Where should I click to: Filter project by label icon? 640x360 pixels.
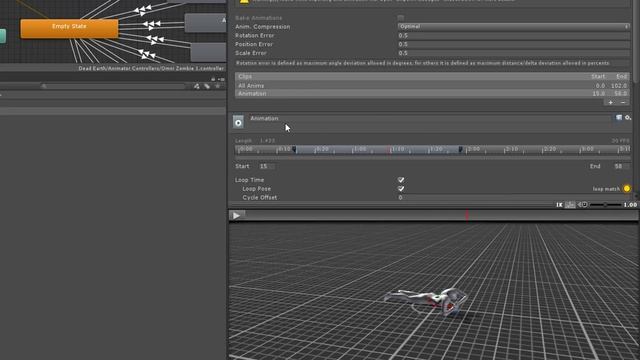coord(207,86)
